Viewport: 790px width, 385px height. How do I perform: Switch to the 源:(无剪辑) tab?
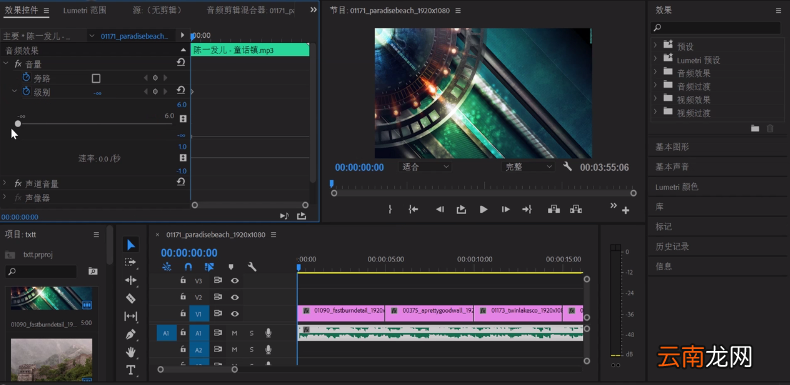point(157,11)
